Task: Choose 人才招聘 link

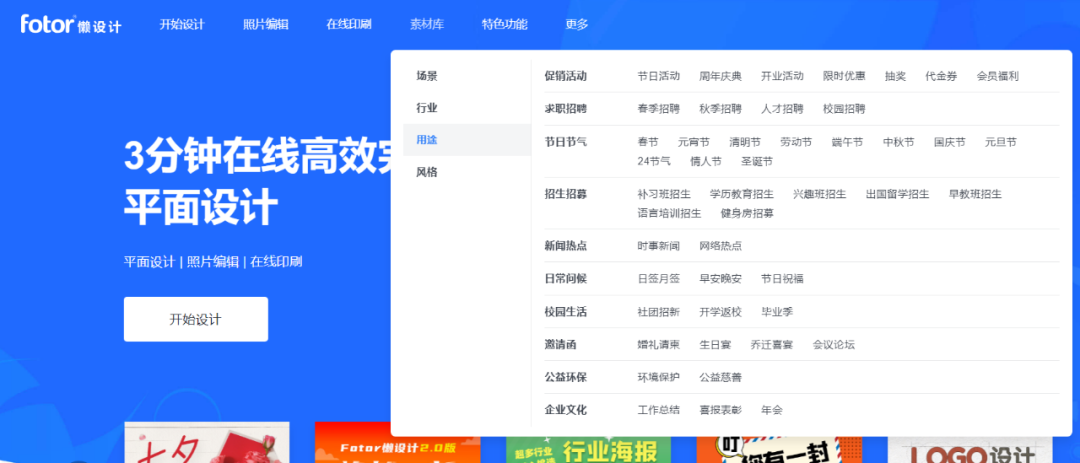Action: pyautogui.click(x=782, y=109)
